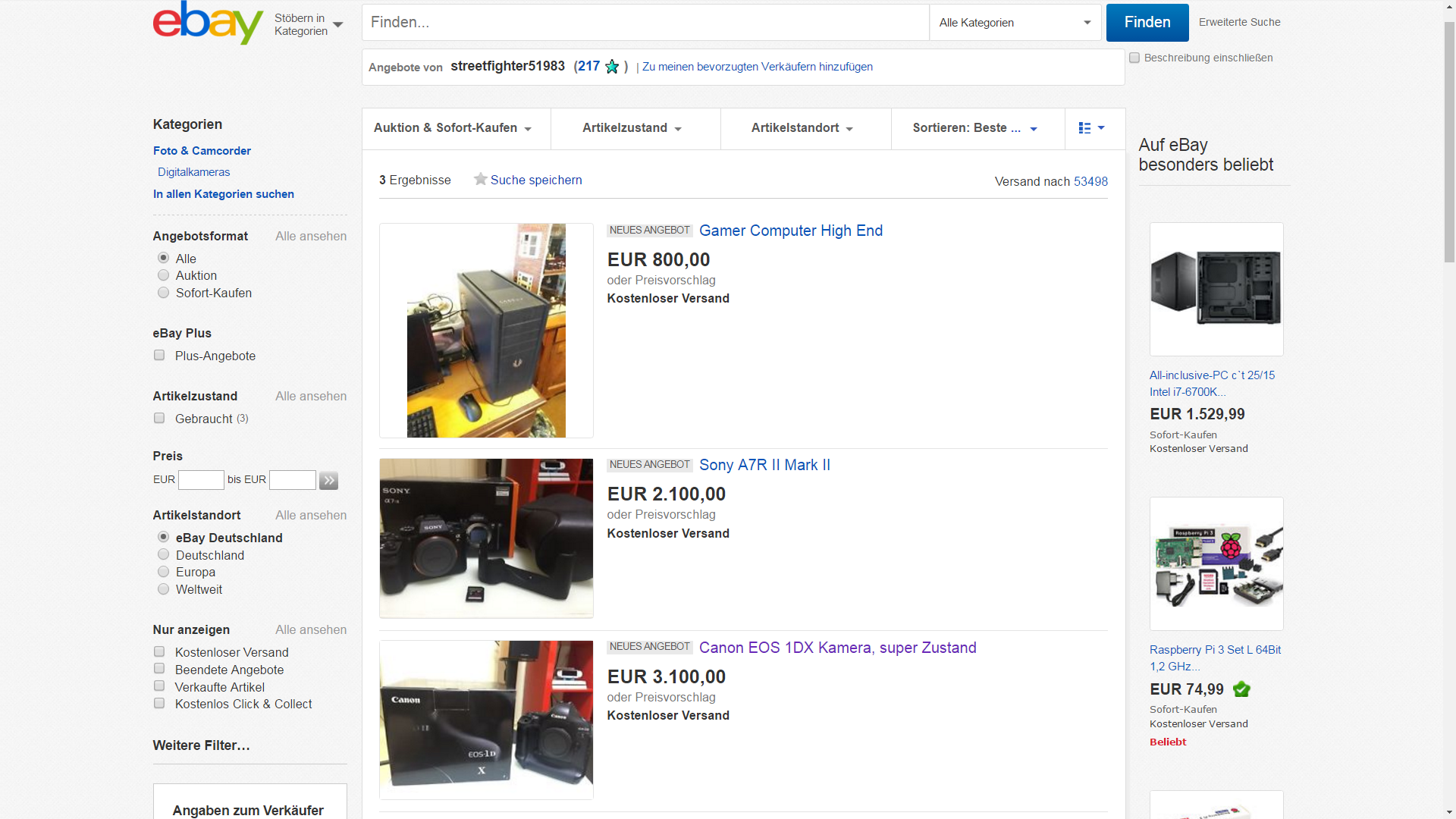This screenshot has height=819, width=1456.
Task: Open the Gamer Computer High End listing
Action: [791, 231]
